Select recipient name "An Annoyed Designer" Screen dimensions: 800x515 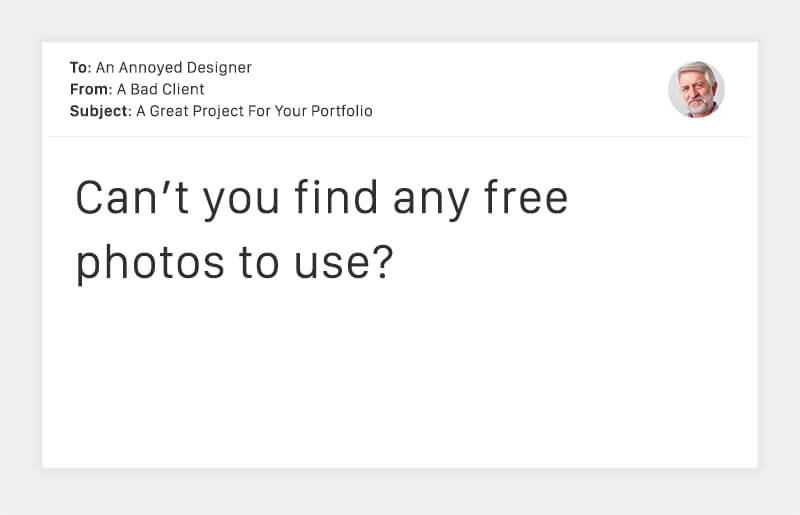click(174, 68)
